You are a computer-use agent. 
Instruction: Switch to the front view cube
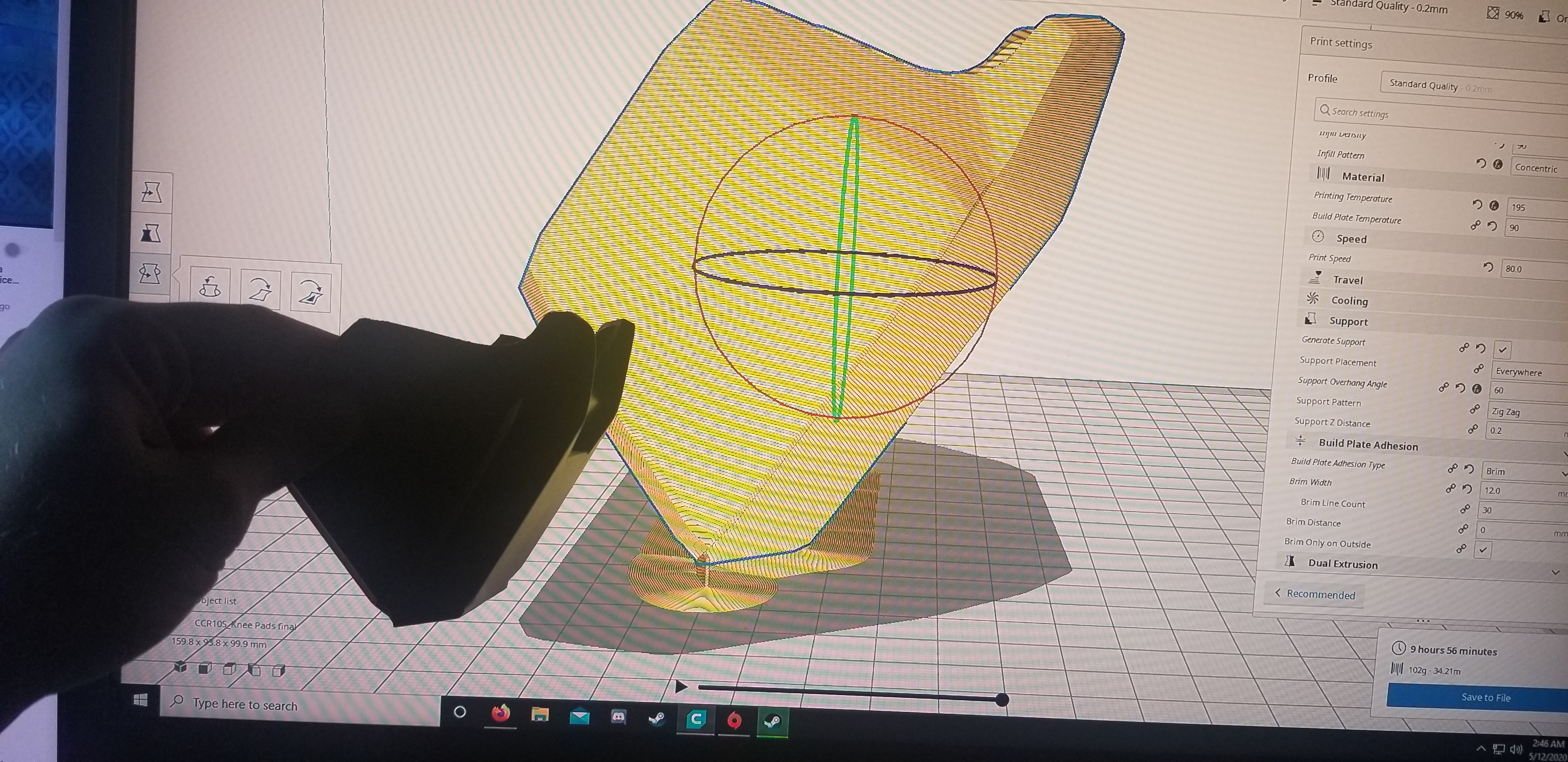[x=205, y=668]
